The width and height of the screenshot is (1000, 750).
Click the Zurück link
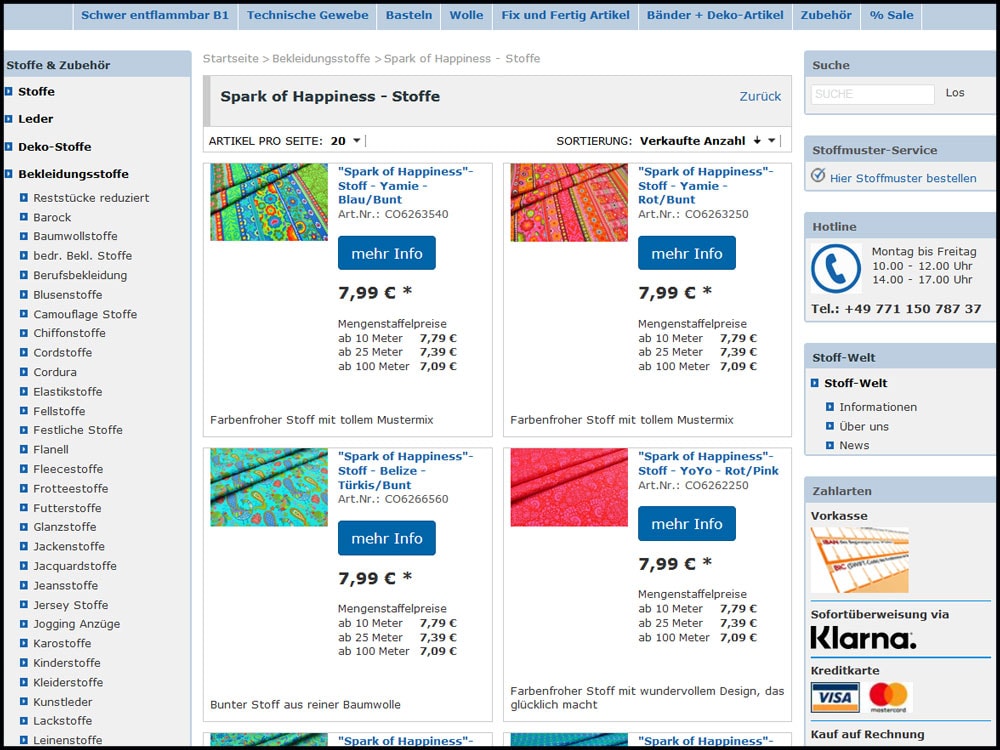click(x=760, y=97)
